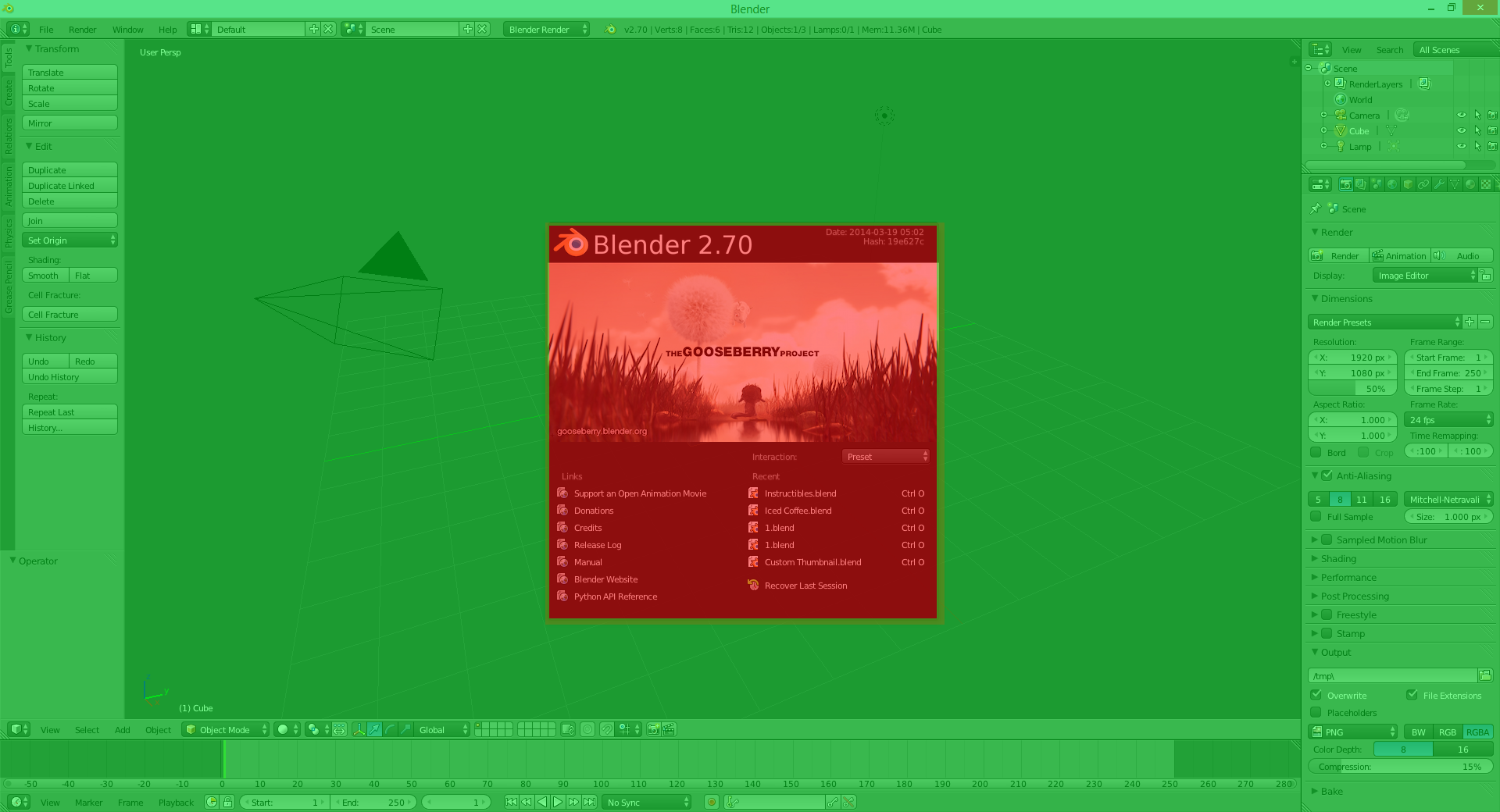This screenshot has width=1500, height=812.
Task: Open the File menu
Action: coord(46,29)
